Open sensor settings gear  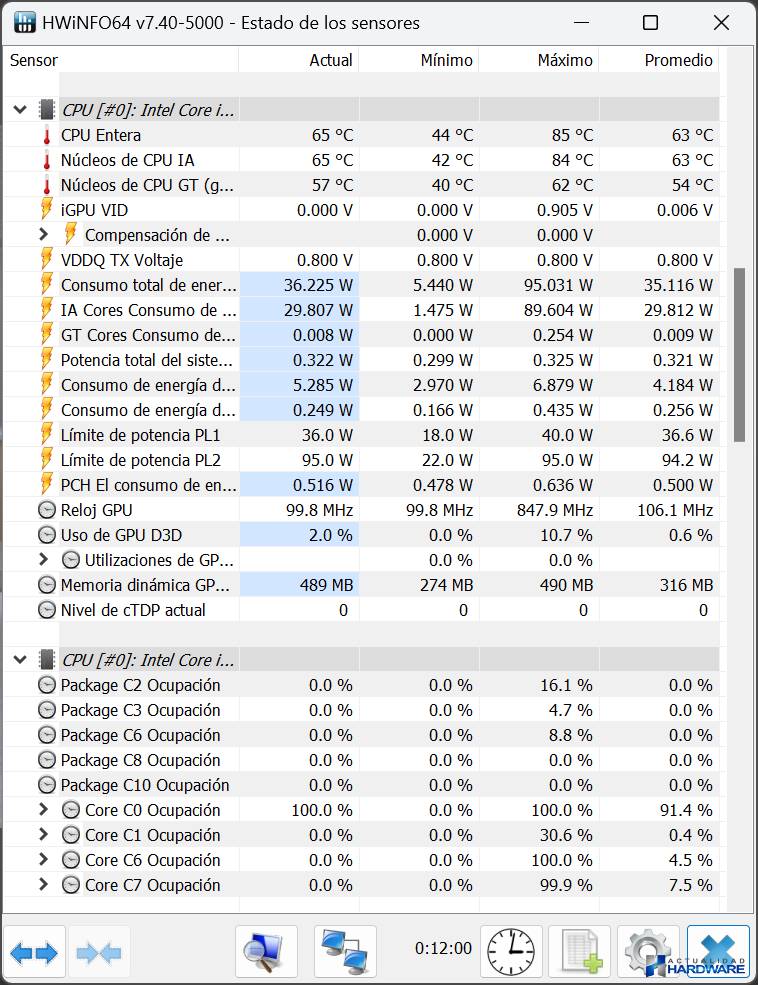[648, 951]
